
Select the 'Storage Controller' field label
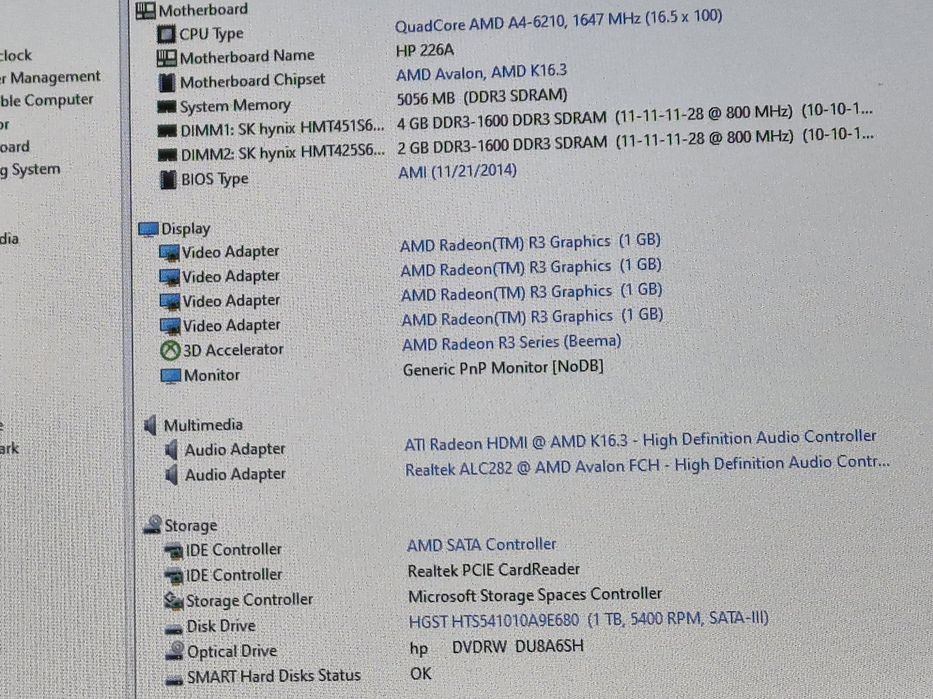coord(249,600)
